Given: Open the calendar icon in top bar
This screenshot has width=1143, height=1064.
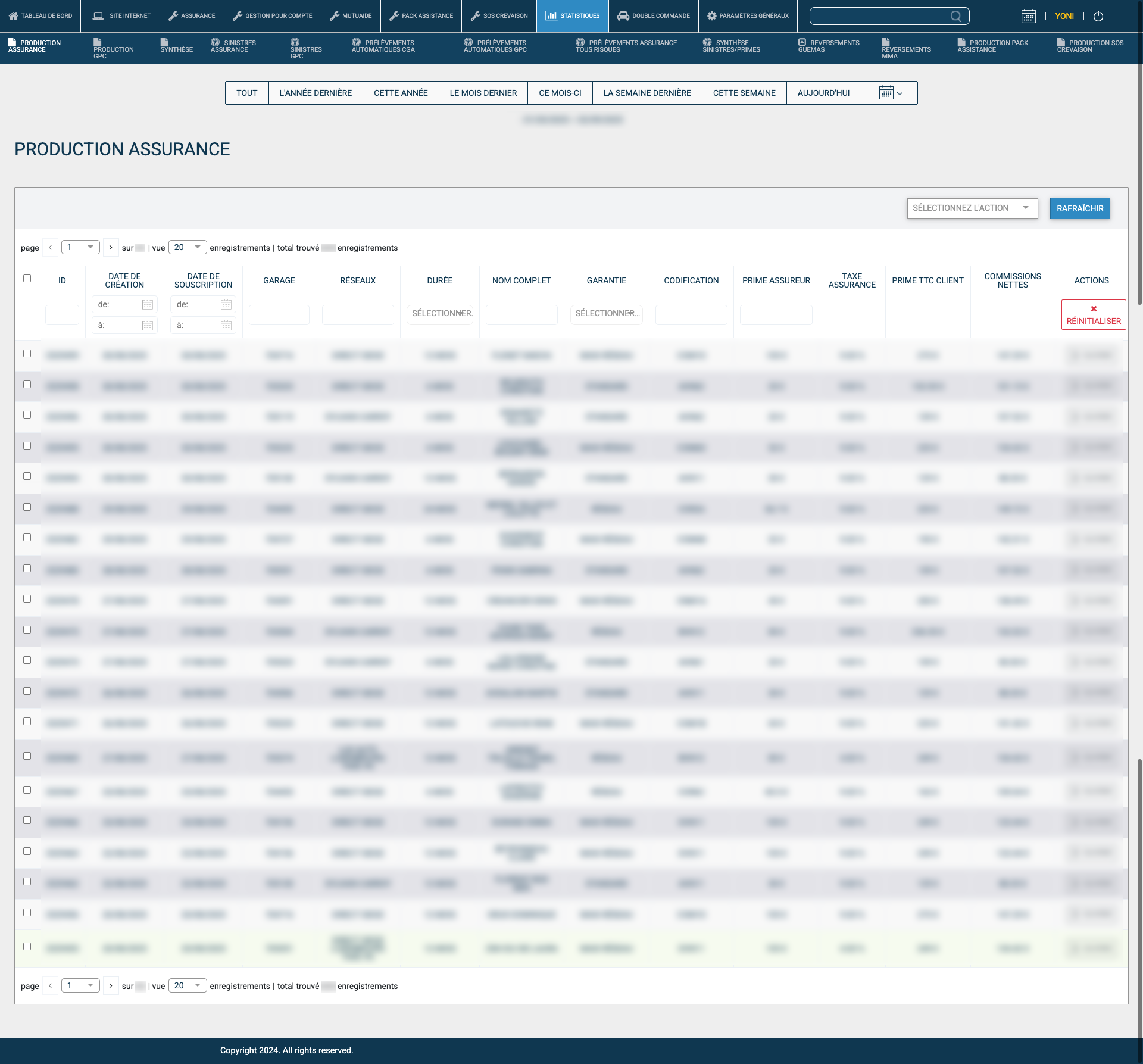Looking at the screenshot, I should point(1028,16).
